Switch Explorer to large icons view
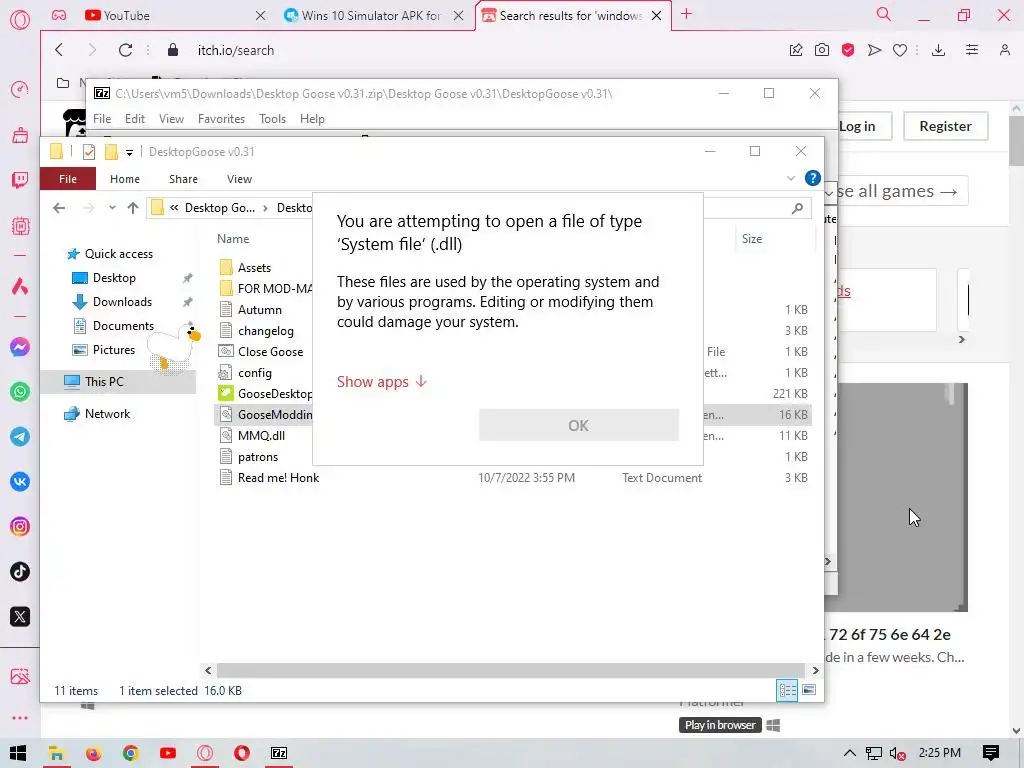The image size is (1024, 768). point(809,690)
